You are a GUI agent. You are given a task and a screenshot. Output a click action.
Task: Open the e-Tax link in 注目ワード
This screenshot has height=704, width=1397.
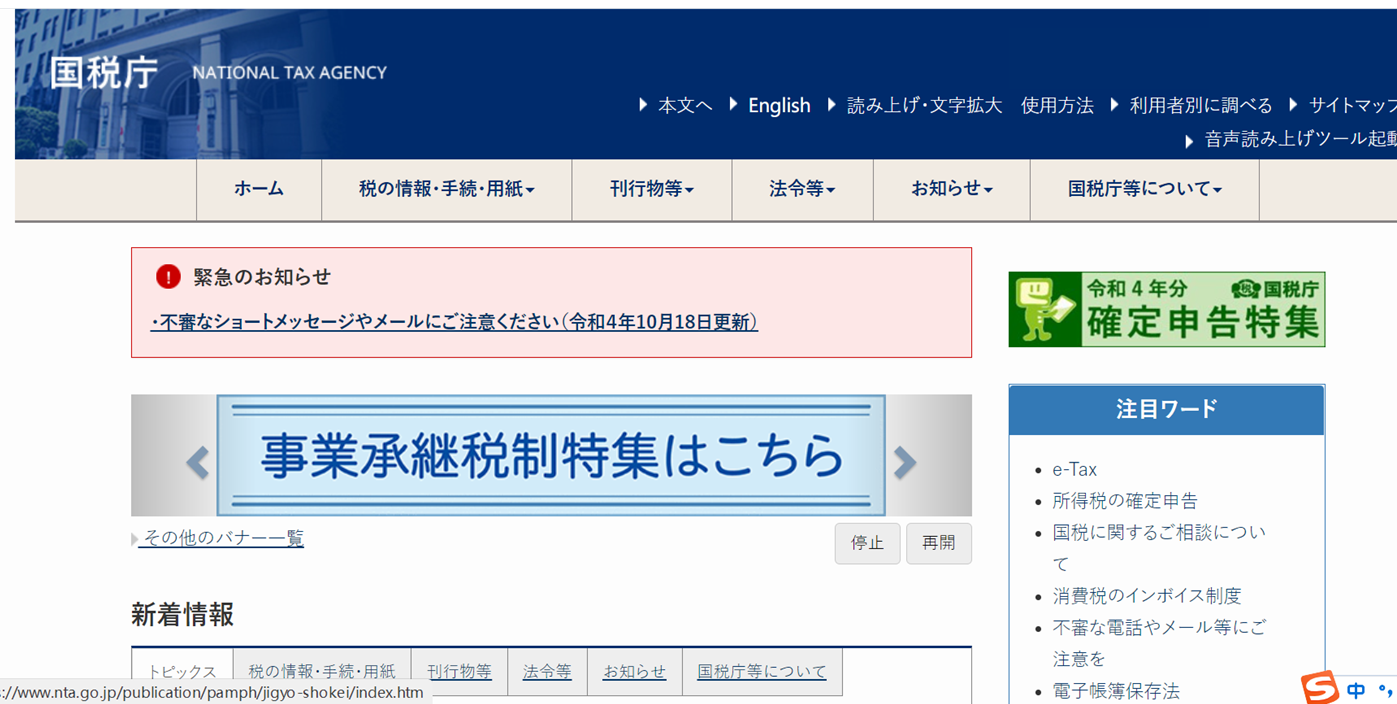click(x=1074, y=469)
